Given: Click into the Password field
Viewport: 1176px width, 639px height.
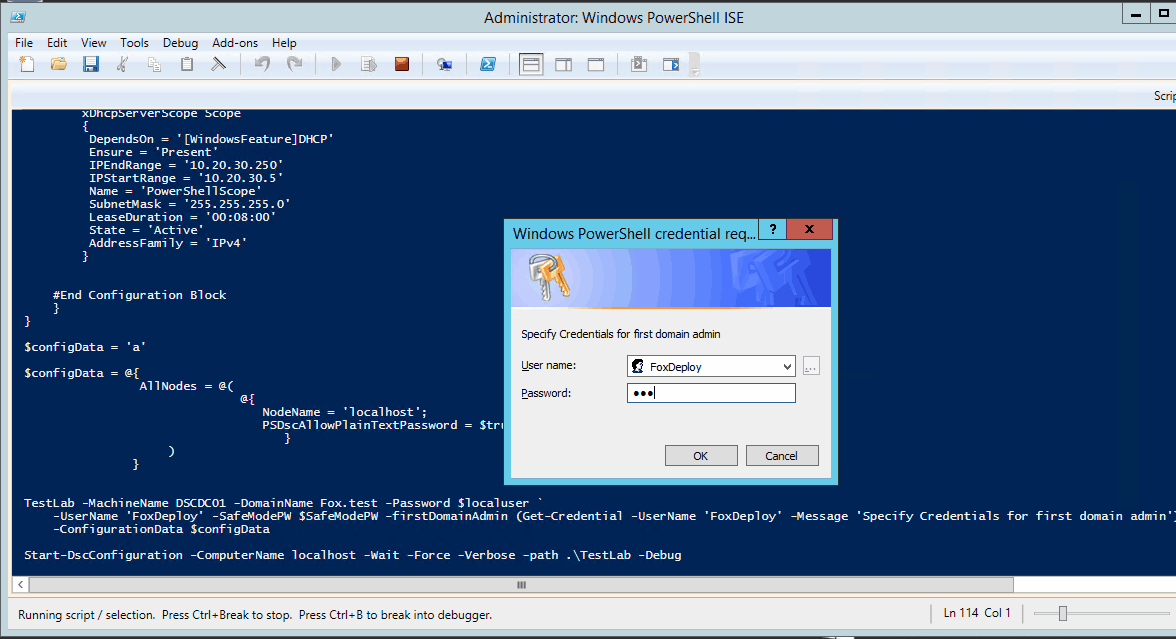Looking at the screenshot, I should 711,393.
